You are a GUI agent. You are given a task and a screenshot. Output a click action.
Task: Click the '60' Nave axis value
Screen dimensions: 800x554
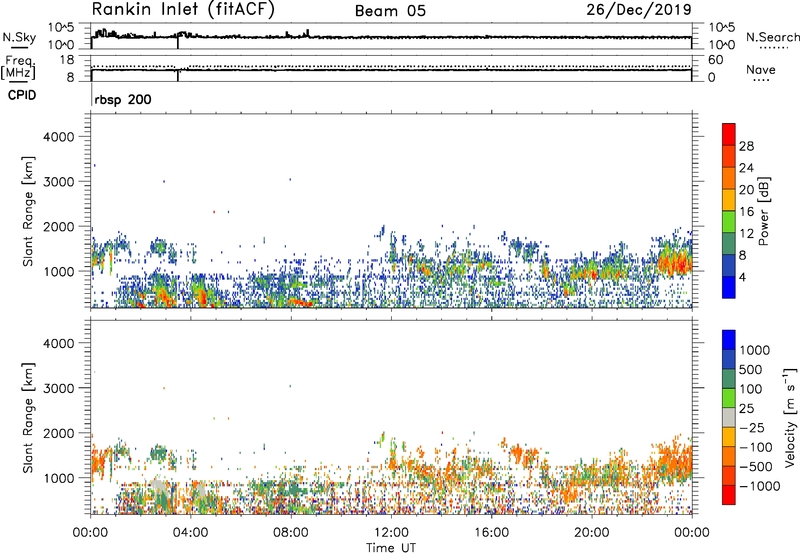715,60
